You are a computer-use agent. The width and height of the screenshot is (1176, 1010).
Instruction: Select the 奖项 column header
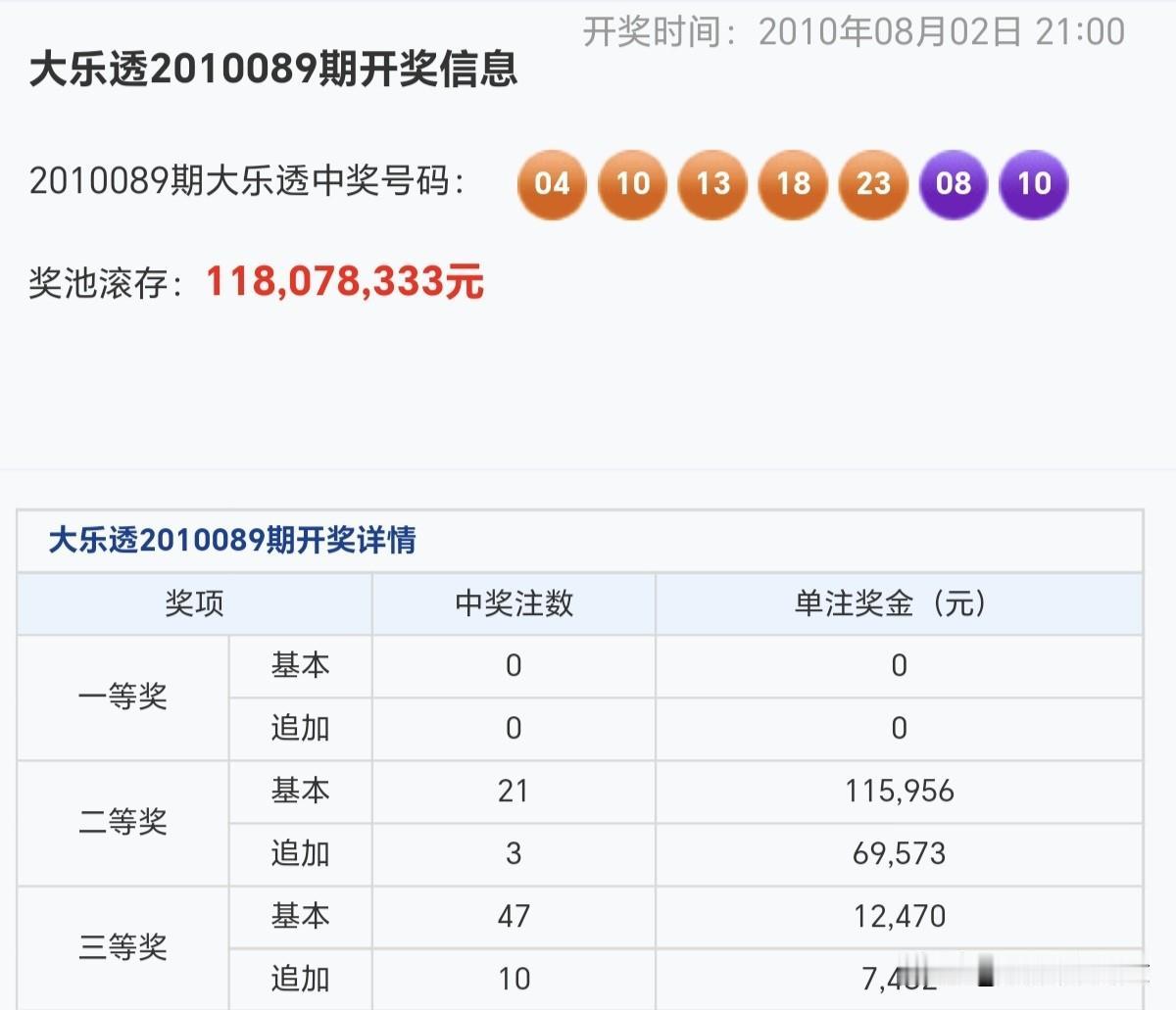tap(192, 604)
